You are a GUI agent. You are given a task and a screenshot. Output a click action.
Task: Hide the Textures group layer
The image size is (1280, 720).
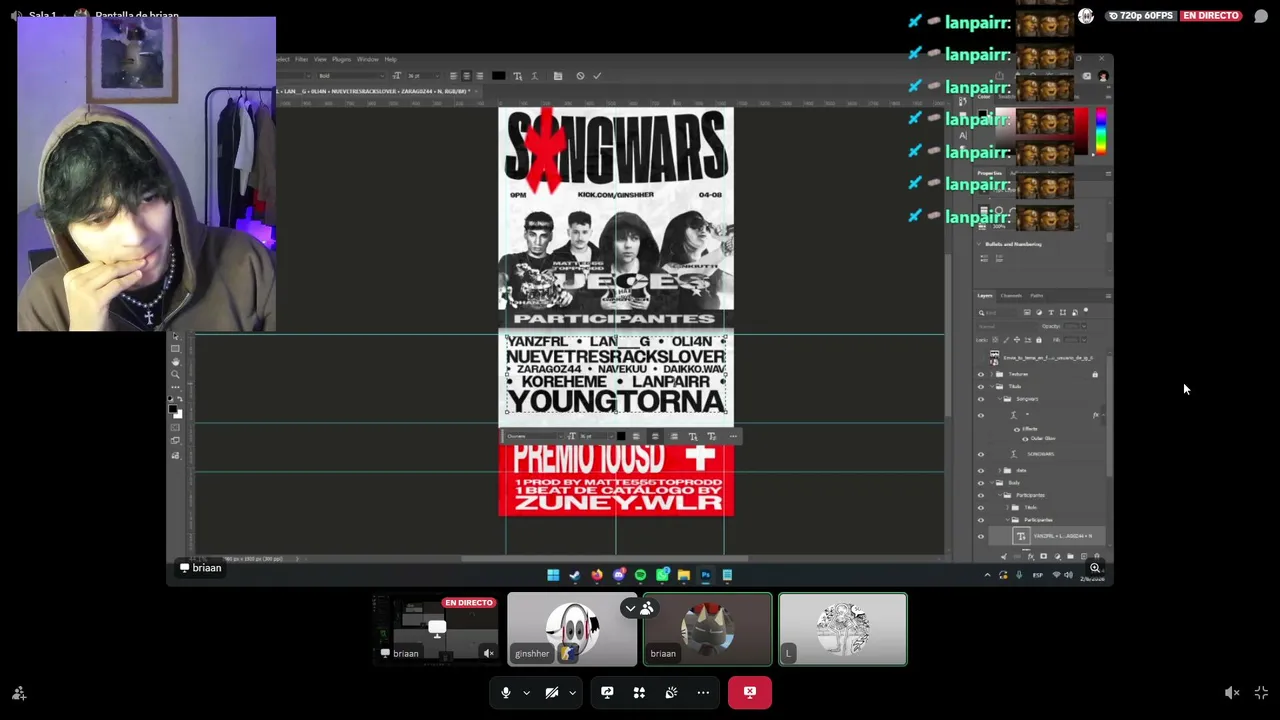point(981,374)
